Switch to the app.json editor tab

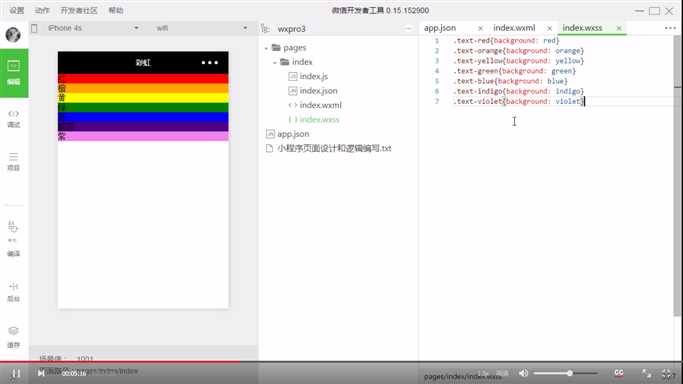pyautogui.click(x=440, y=28)
